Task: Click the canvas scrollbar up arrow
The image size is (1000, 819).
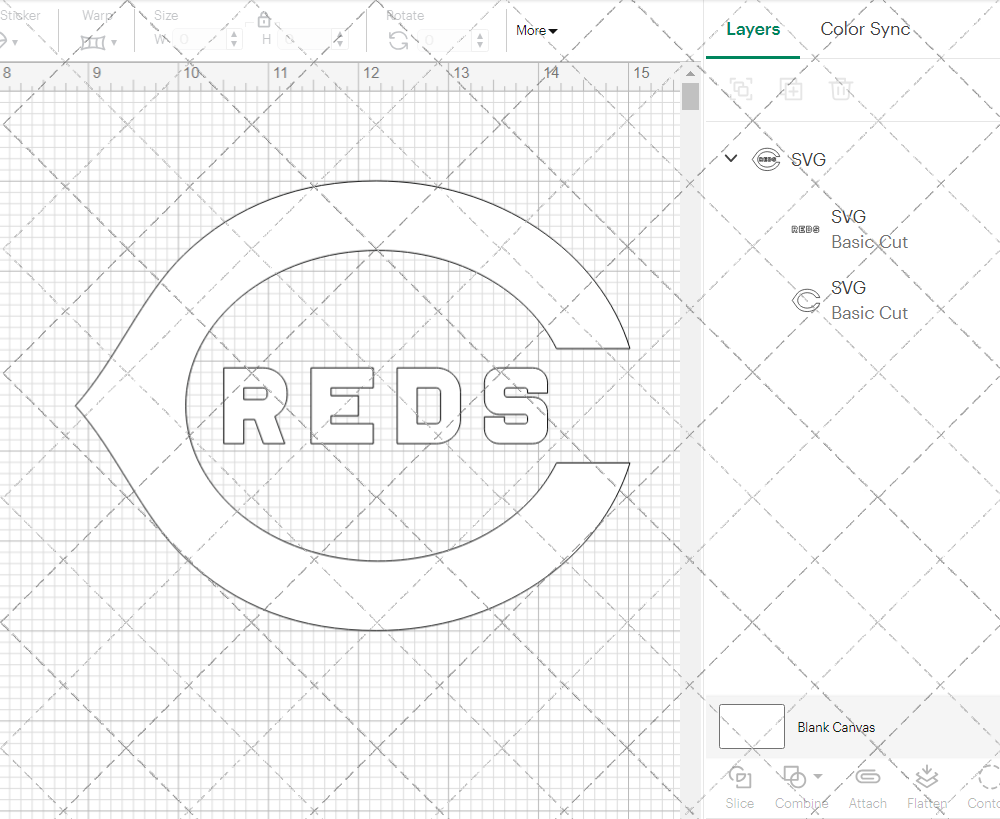Action: click(x=690, y=73)
